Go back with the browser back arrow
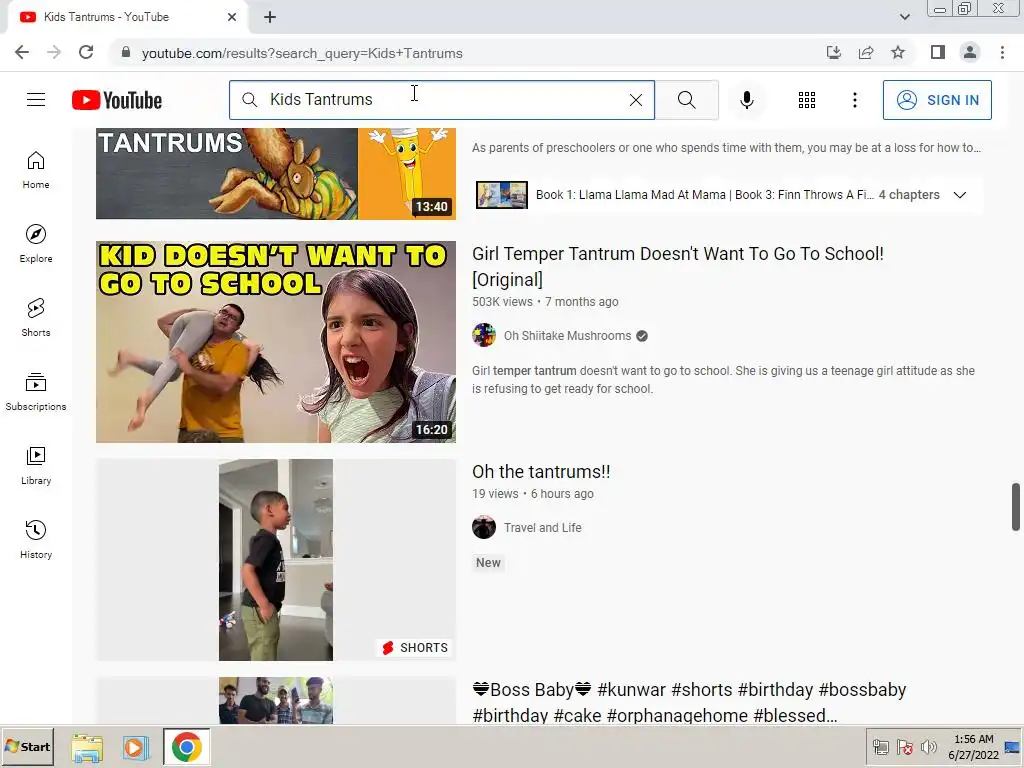The height and width of the screenshot is (768, 1024). click(22, 53)
